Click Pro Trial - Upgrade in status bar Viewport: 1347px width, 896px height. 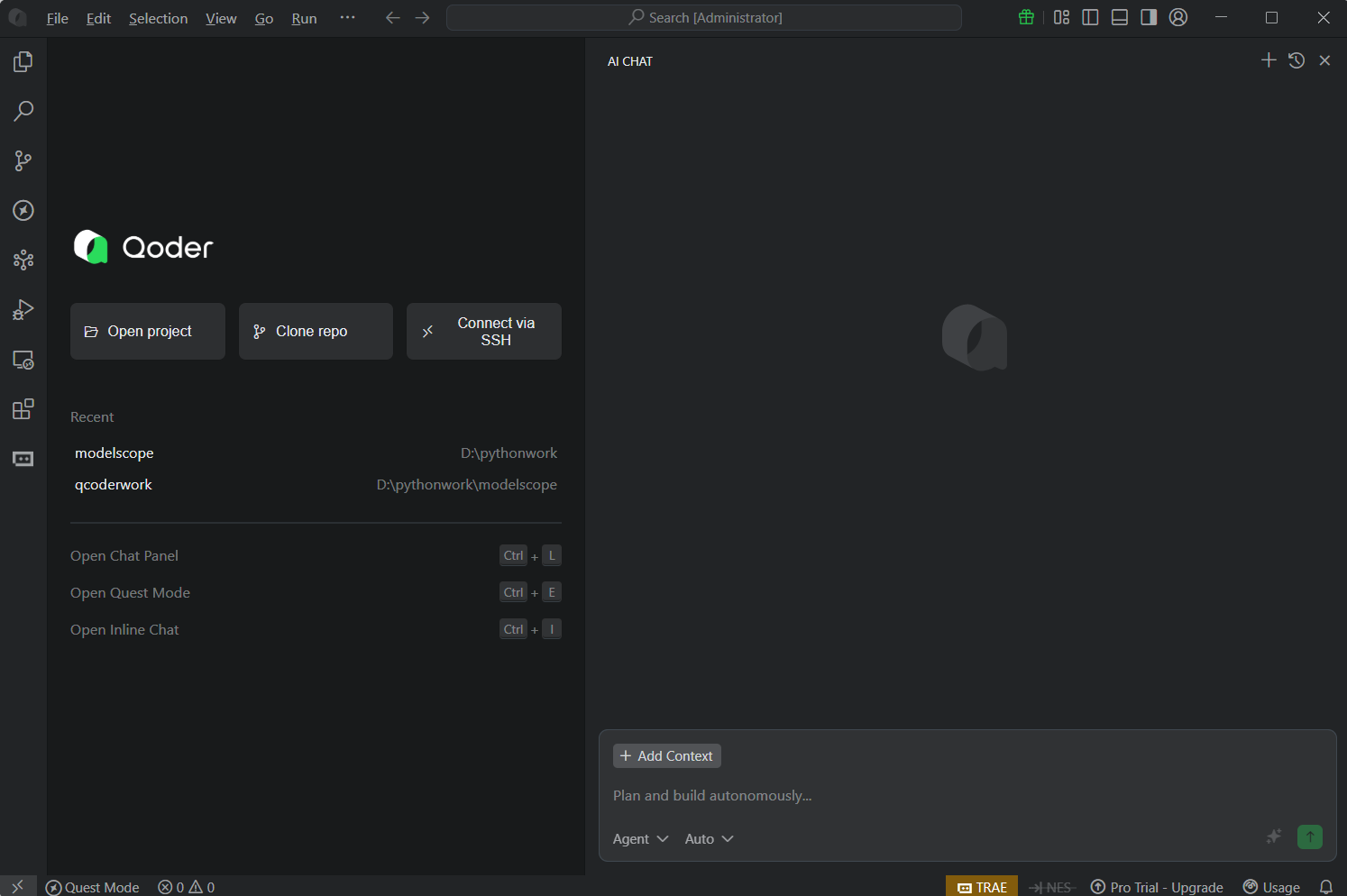(x=1157, y=887)
